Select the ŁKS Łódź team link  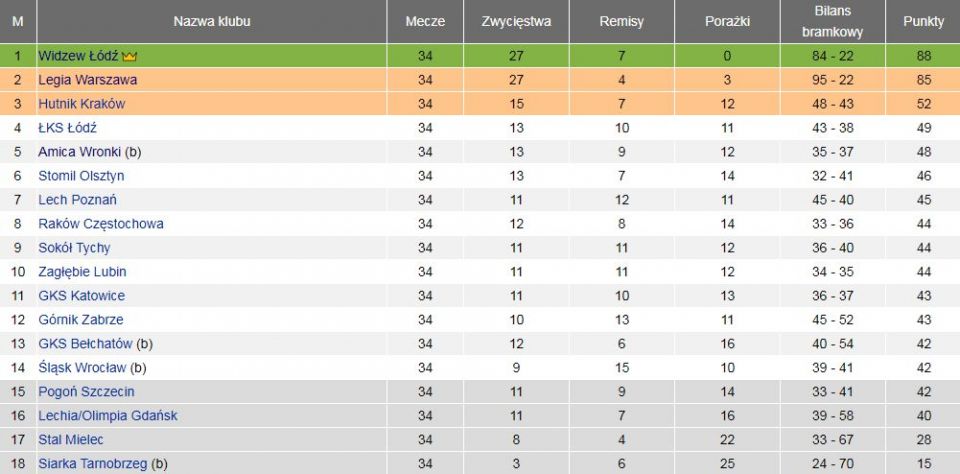67,128
